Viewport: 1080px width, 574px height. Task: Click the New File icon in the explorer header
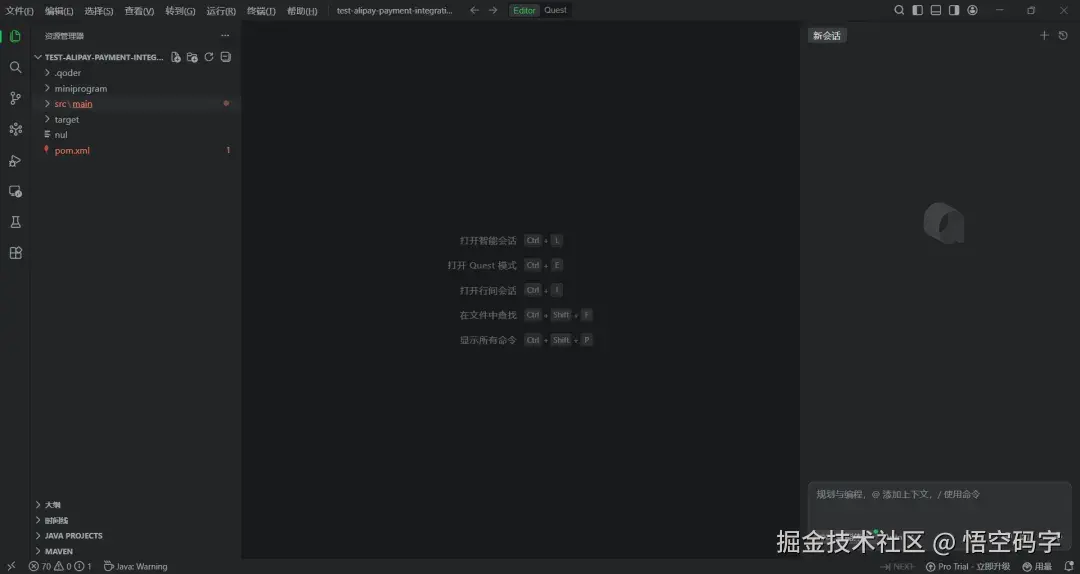click(x=176, y=57)
